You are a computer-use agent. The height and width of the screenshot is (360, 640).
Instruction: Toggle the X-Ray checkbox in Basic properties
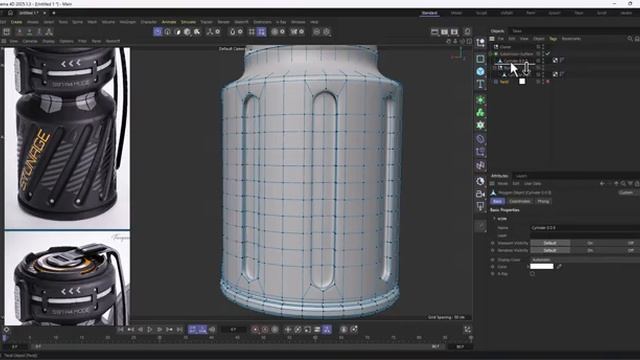(532, 274)
